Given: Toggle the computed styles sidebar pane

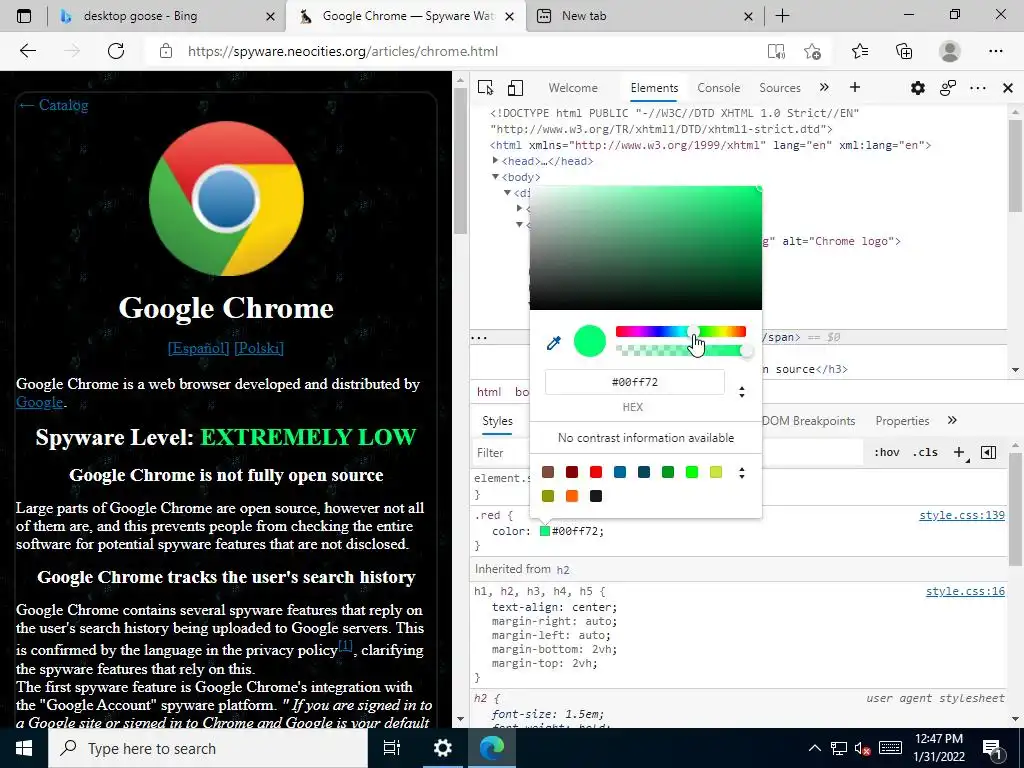Looking at the screenshot, I should click(989, 453).
